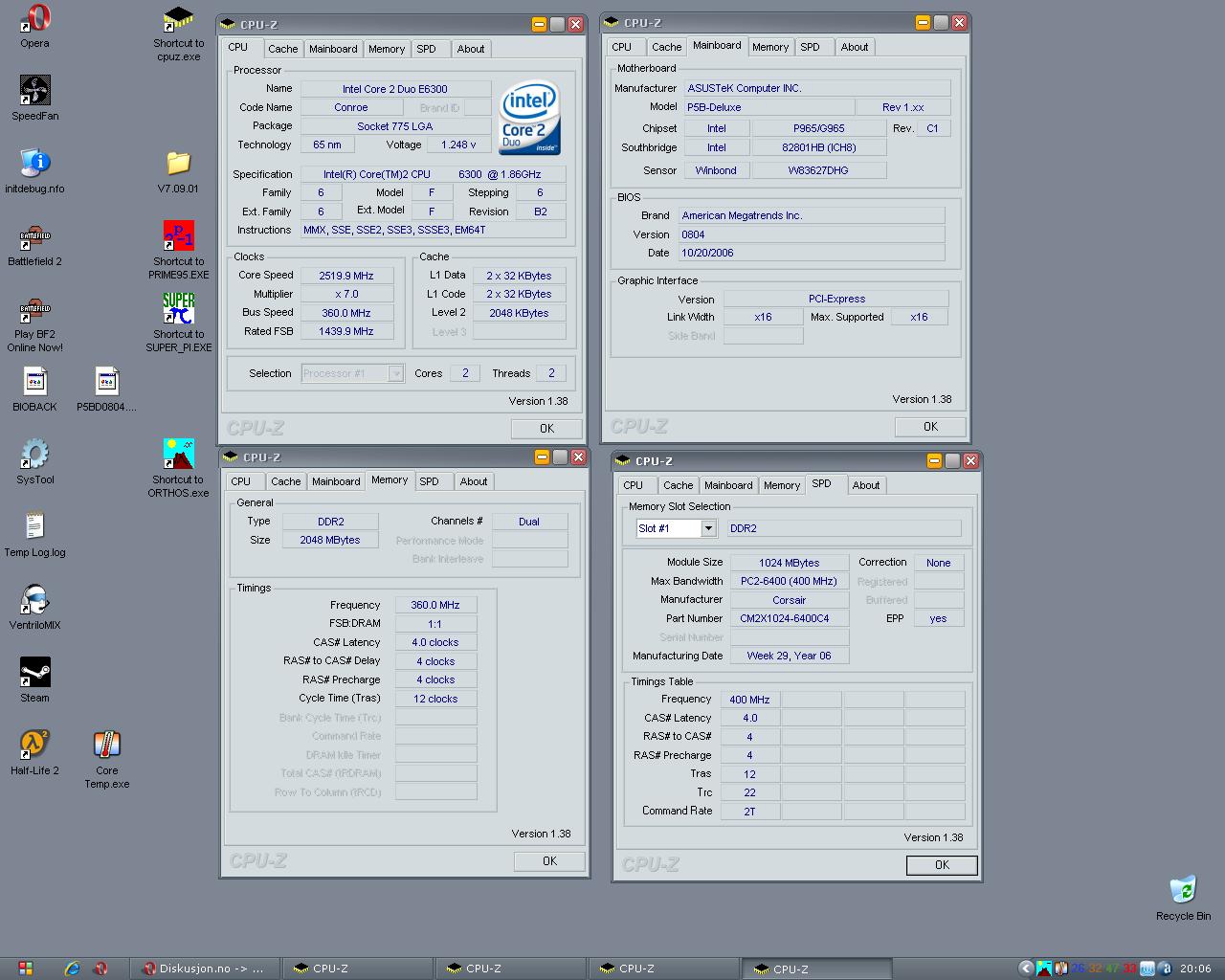Click the Southbridge value 82801HB (ICH8)
Image resolution: width=1225 pixels, height=980 pixels.
click(818, 147)
